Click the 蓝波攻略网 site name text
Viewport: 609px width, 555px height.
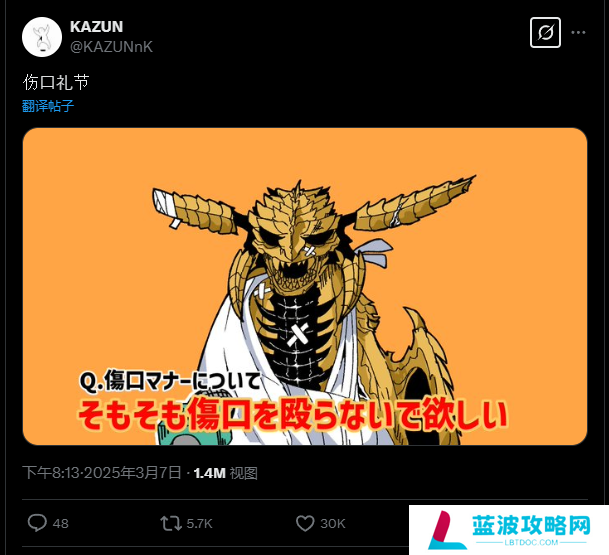click(x=531, y=526)
